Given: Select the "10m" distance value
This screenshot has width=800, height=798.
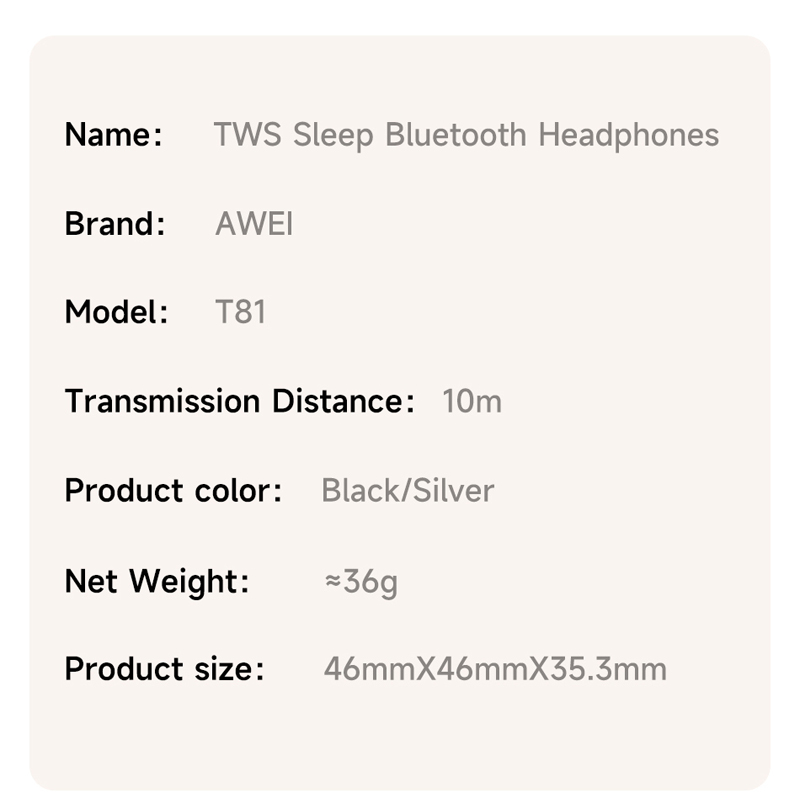Looking at the screenshot, I should click(472, 402).
